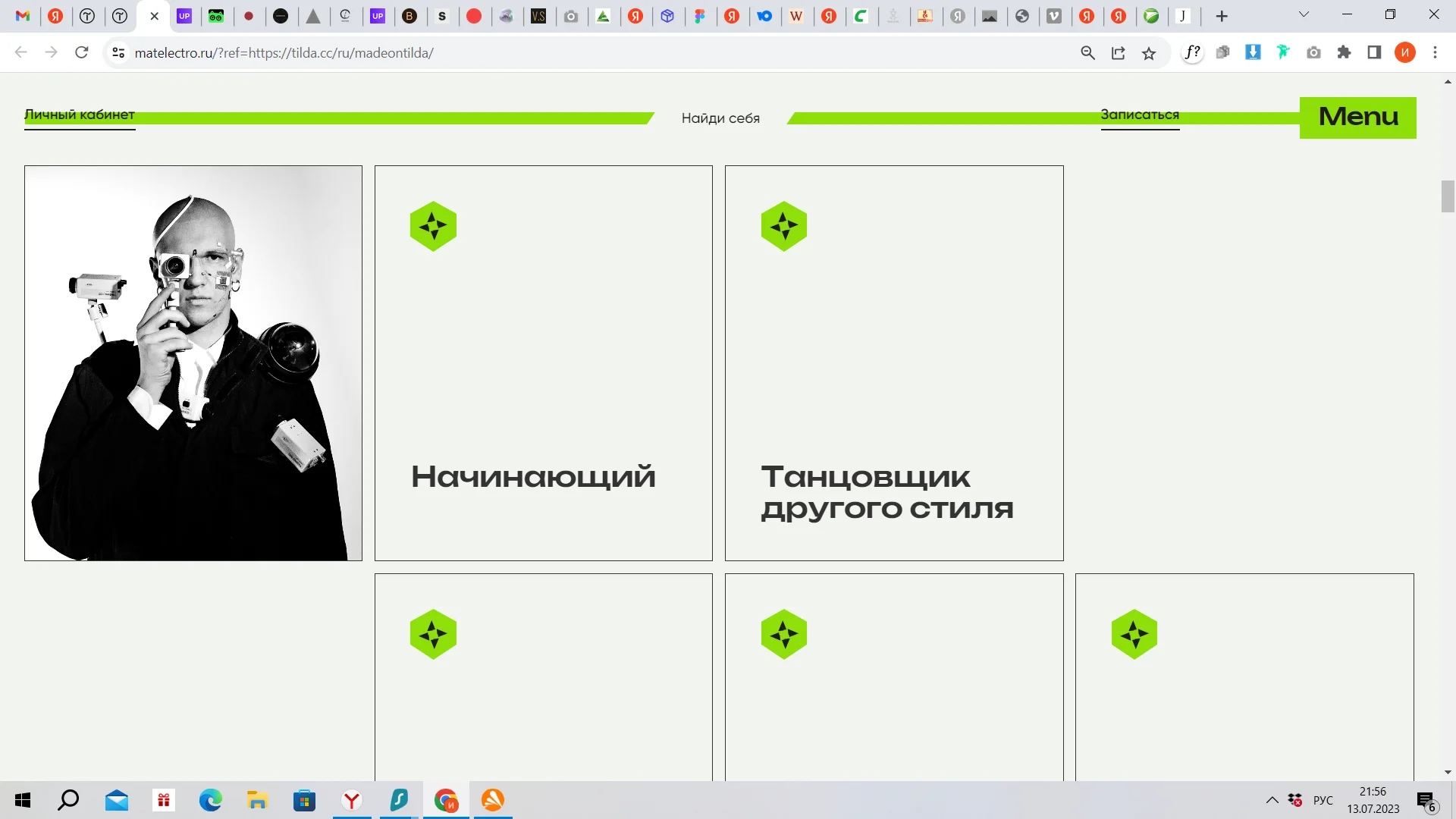The height and width of the screenshot is (819, 1456).
Task: Click green hexagon icon above Танцовщик
Action: [x=784, y=226]
